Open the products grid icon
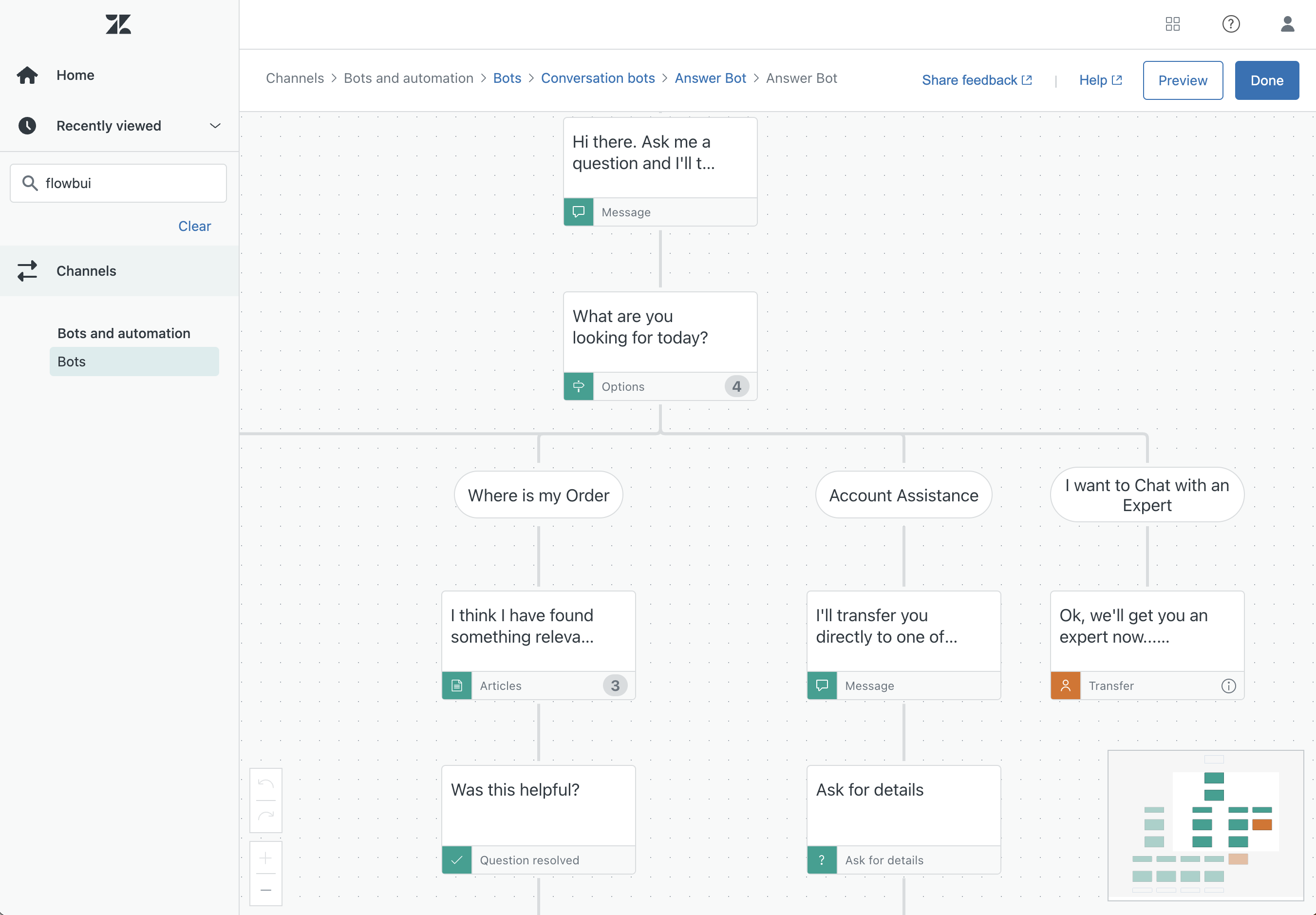Viewport: 1316px width, 915px height. (1173, 24)
